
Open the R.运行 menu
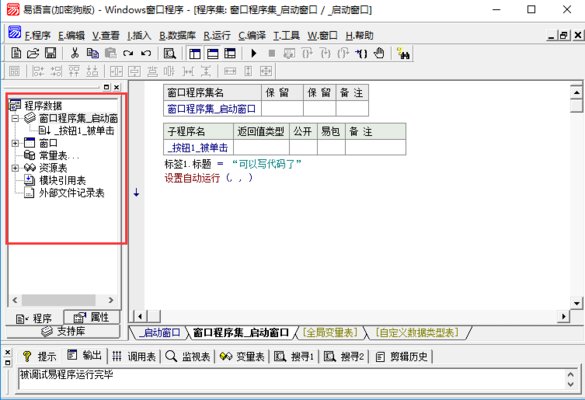coord(217,35)
